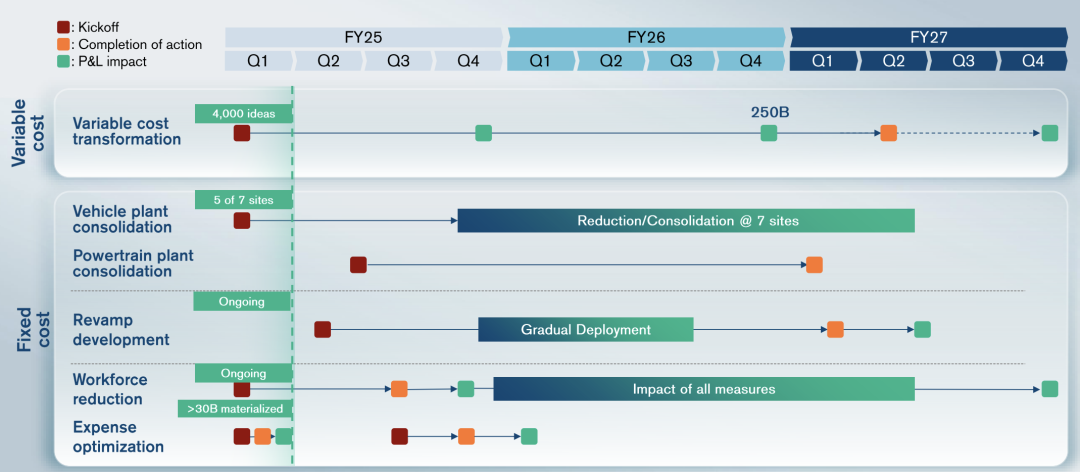Screen dimensions: 1080x472
Task: Click the Variable cost transformation kickoff marker
Action: pos(242,133)
